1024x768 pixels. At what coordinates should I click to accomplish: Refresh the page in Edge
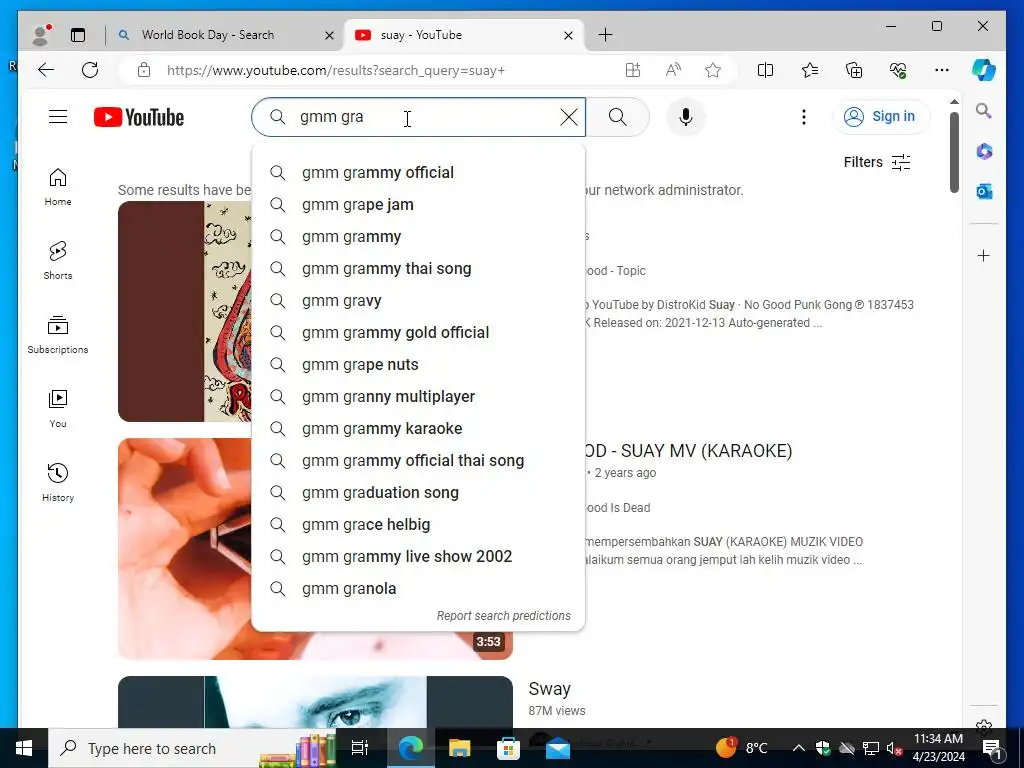pos(90,70)
